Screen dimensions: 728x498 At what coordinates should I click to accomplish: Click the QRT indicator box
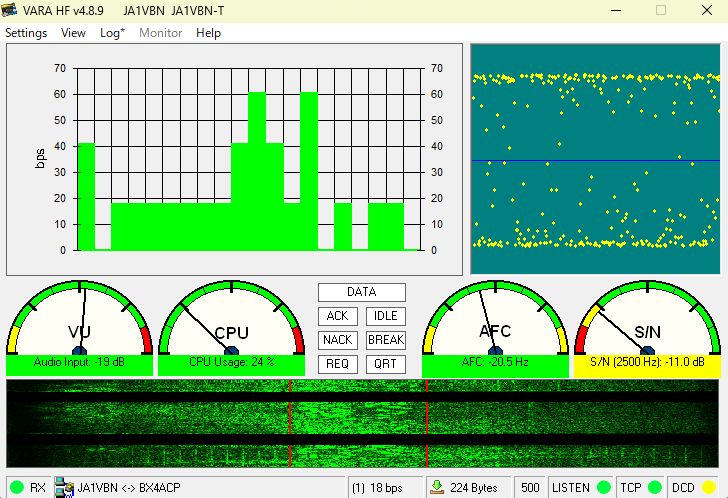pos(386,364)
